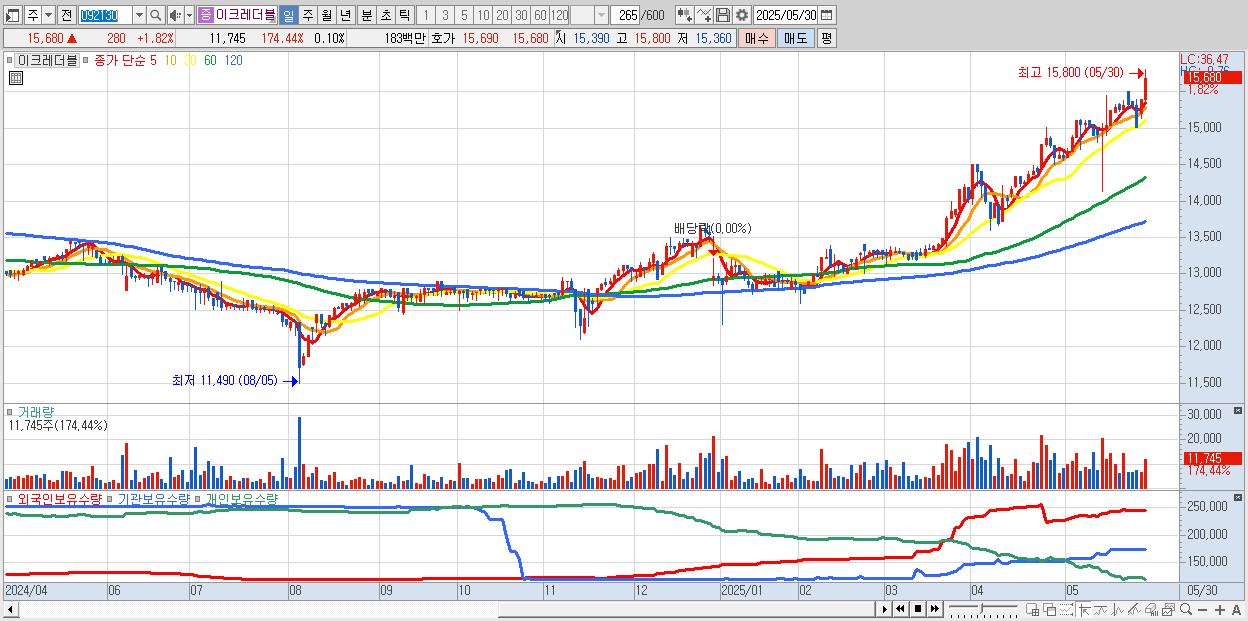The image size is (1248, 621).
Task: Zoom in with the plus icon
Action: (1220, 610)
